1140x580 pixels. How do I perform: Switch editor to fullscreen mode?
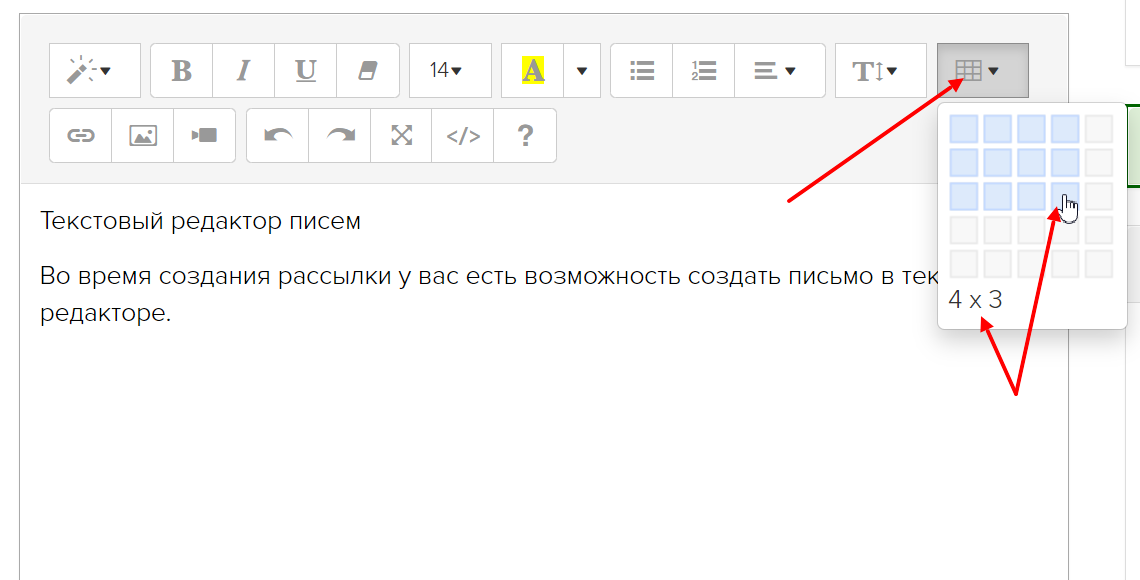(x=401, y=136)
